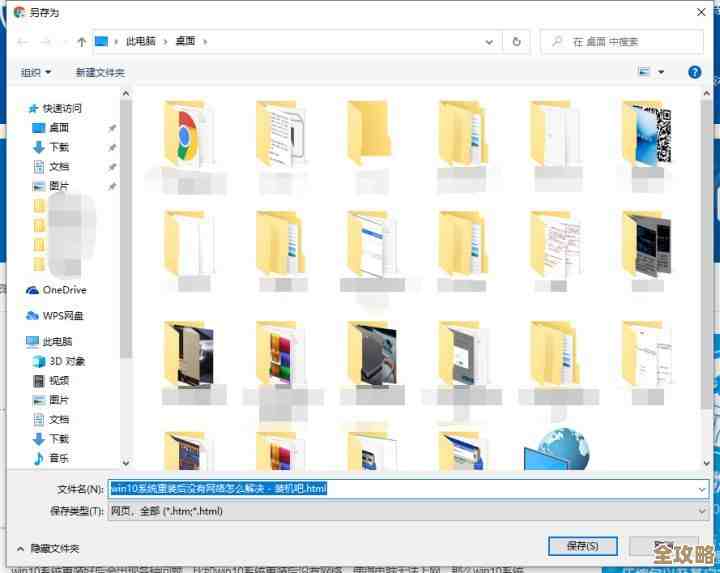
Task: Click the 视频 film icon in the sidebar
Action: (39, 381)
